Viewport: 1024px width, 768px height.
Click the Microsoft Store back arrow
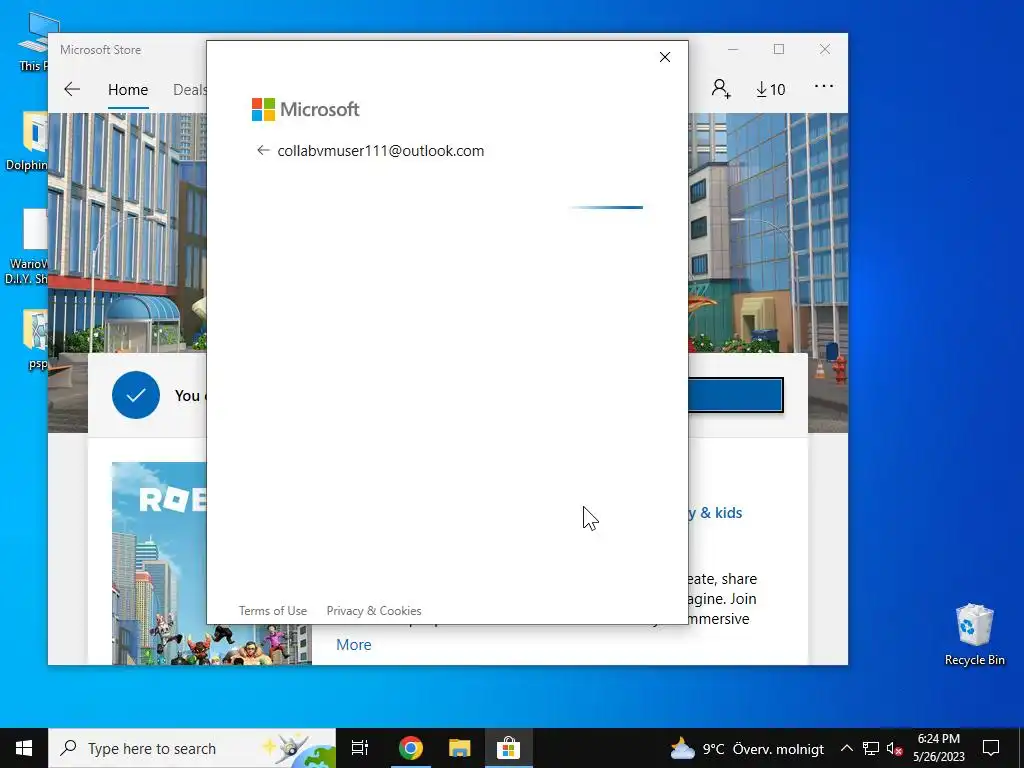point(72,89)
